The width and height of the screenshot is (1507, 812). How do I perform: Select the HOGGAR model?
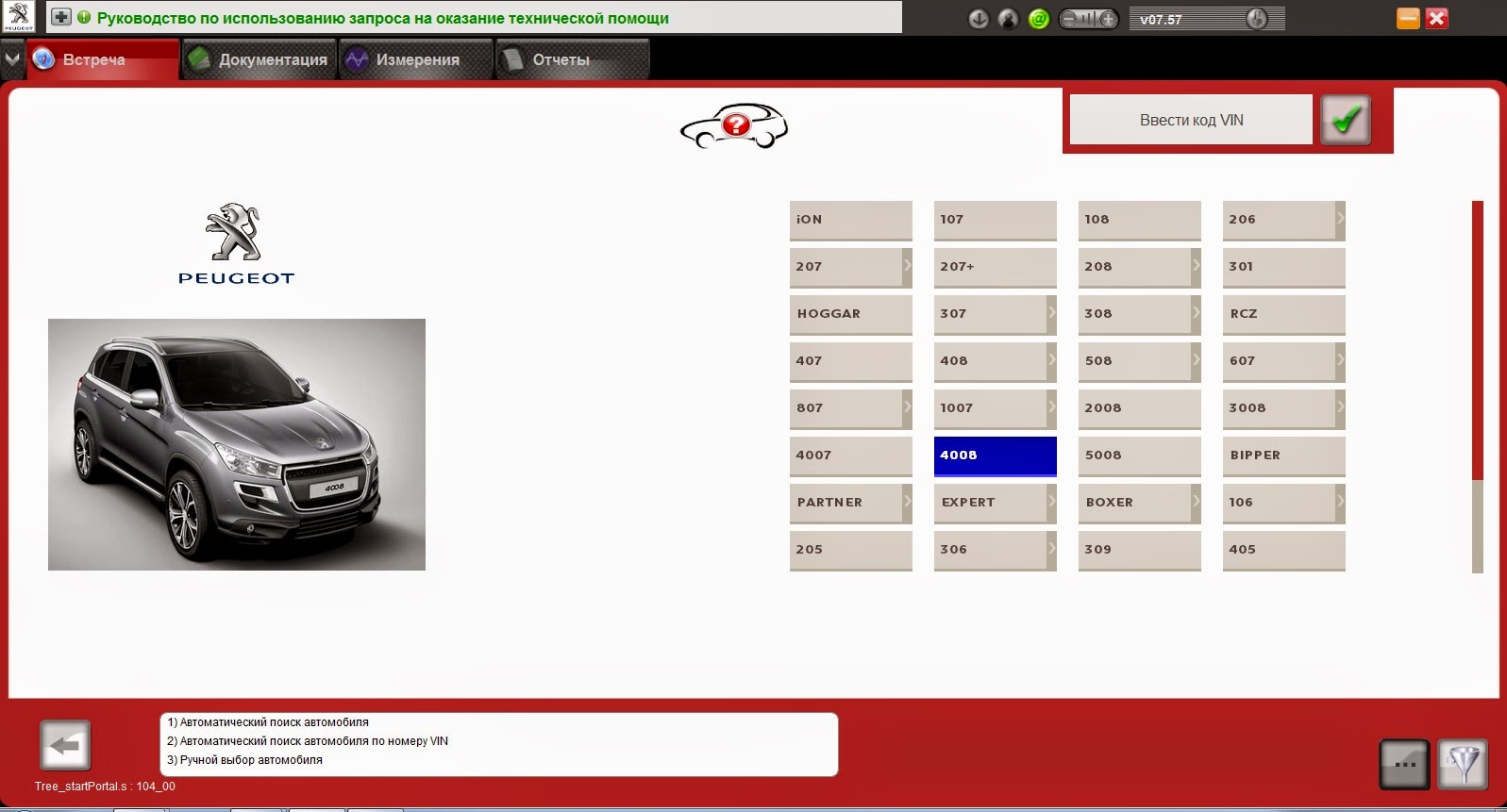click(851, 314)
